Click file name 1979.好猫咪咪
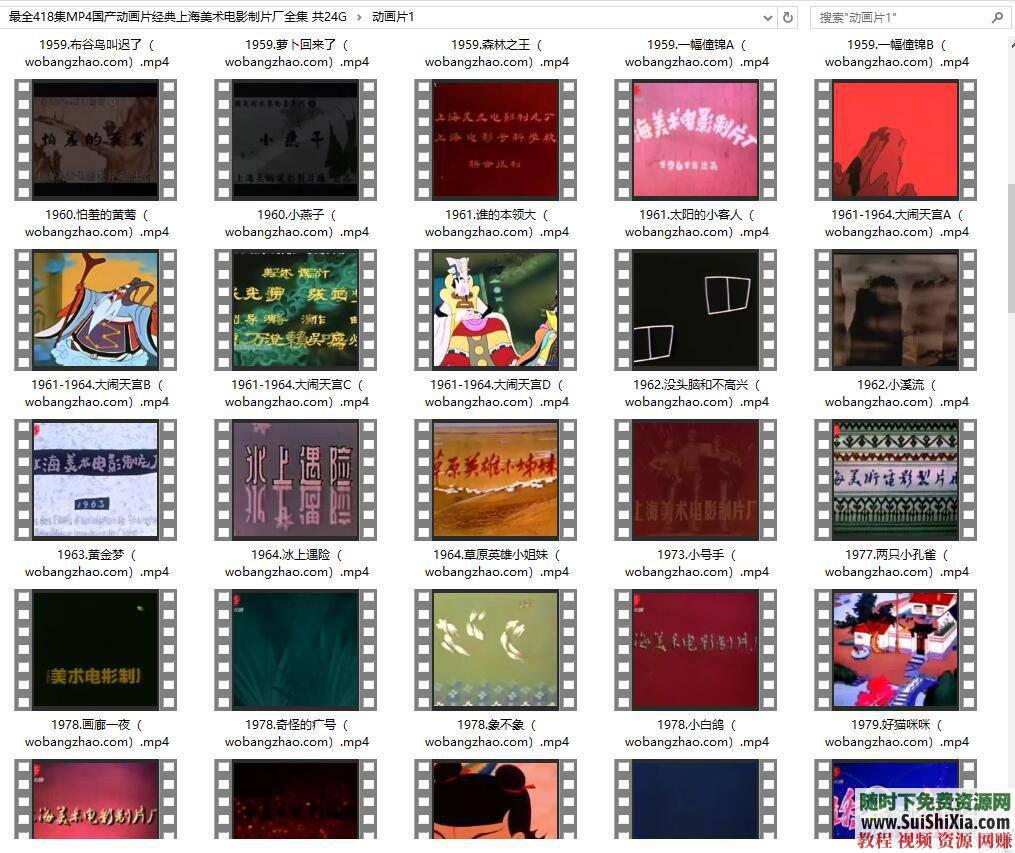Screen dimensions: 1015x853 pos(897,734)
